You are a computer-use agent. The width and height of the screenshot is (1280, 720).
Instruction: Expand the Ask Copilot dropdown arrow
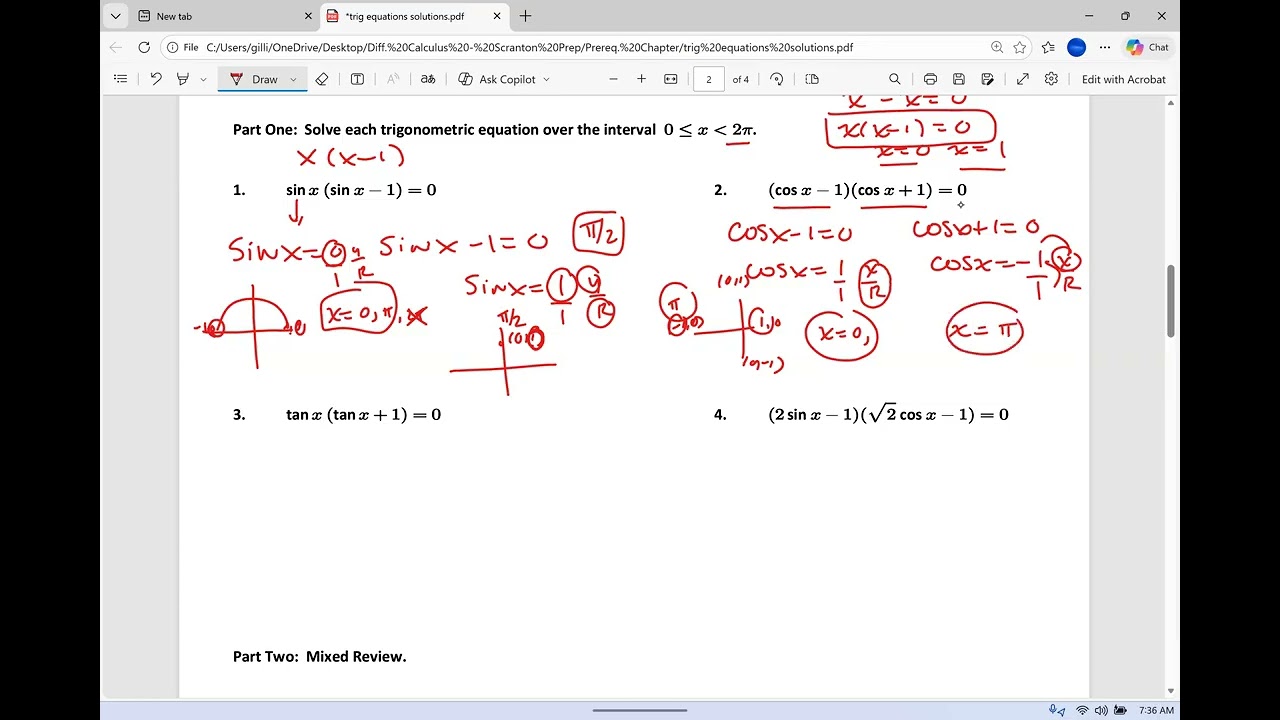546,79
